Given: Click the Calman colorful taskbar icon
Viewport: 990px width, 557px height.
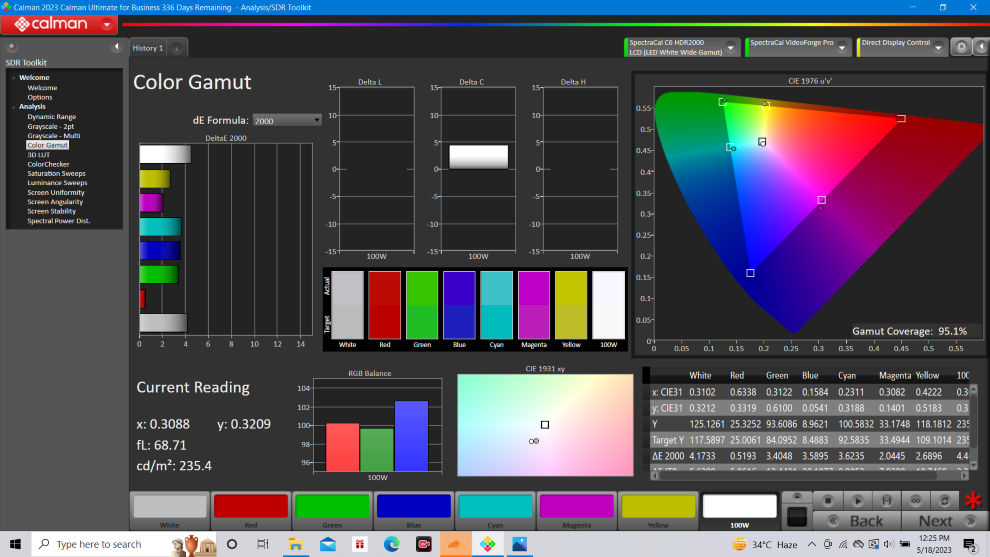Looking at the screenshot, I should coord(487,544).
